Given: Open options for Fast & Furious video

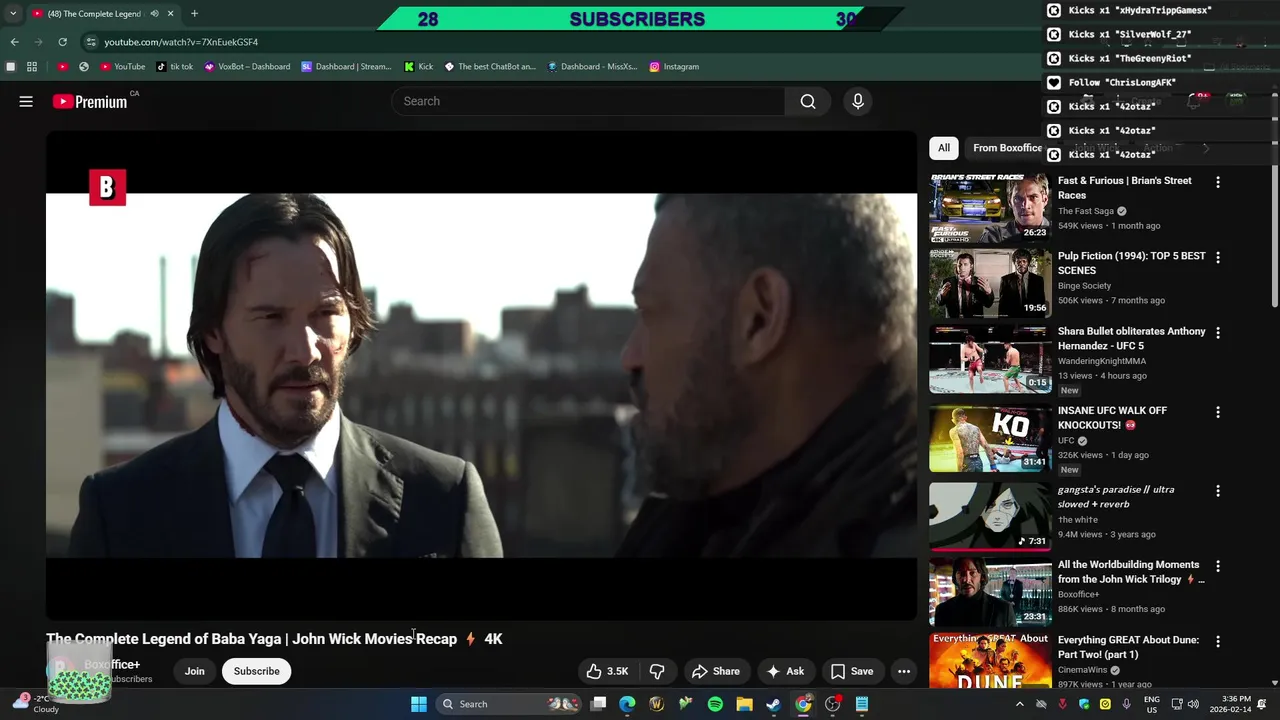Looking at the screenshot, I should pos(1218,182).
